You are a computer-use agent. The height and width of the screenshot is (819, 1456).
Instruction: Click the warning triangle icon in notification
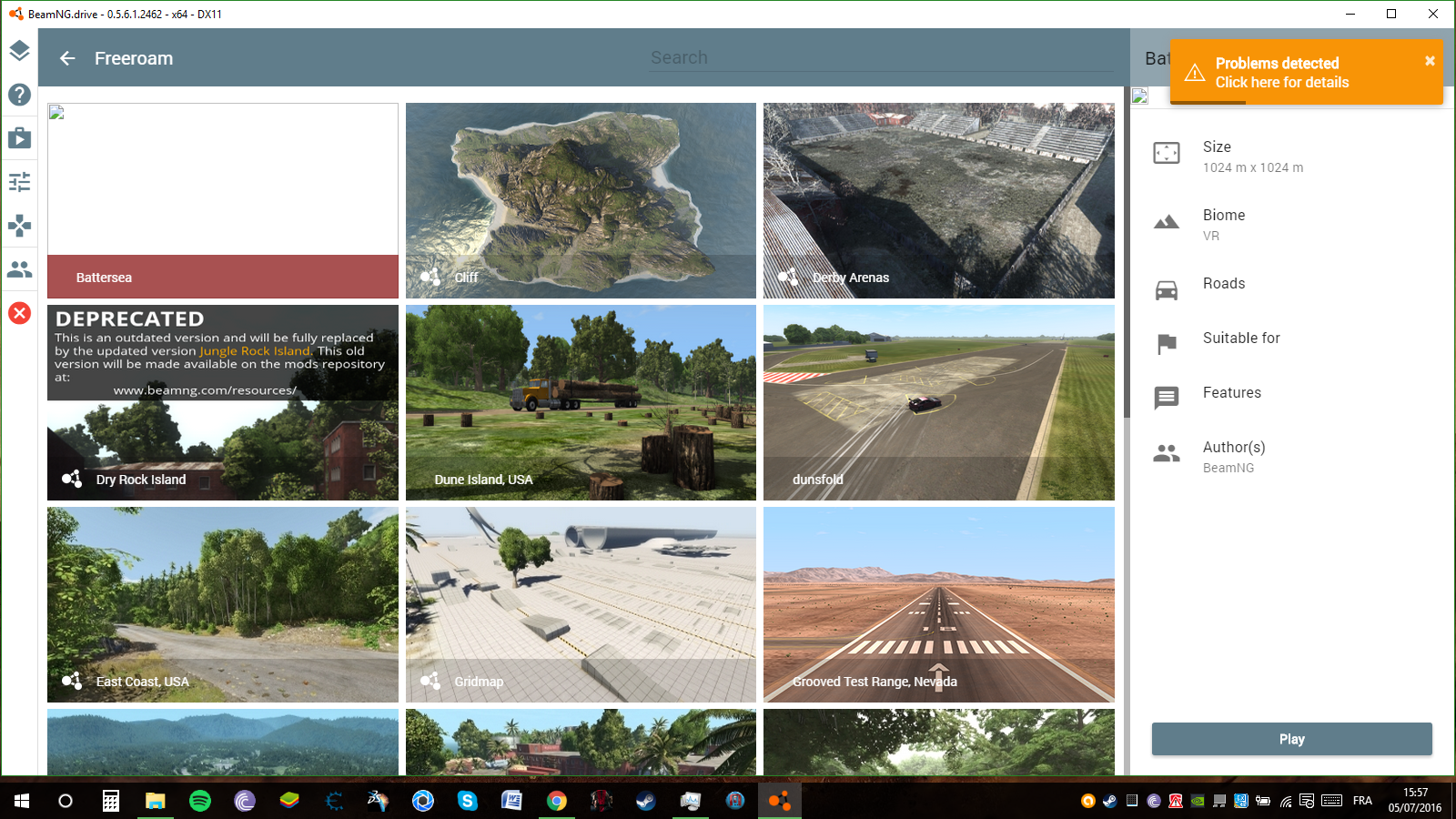pos(1195,73)
